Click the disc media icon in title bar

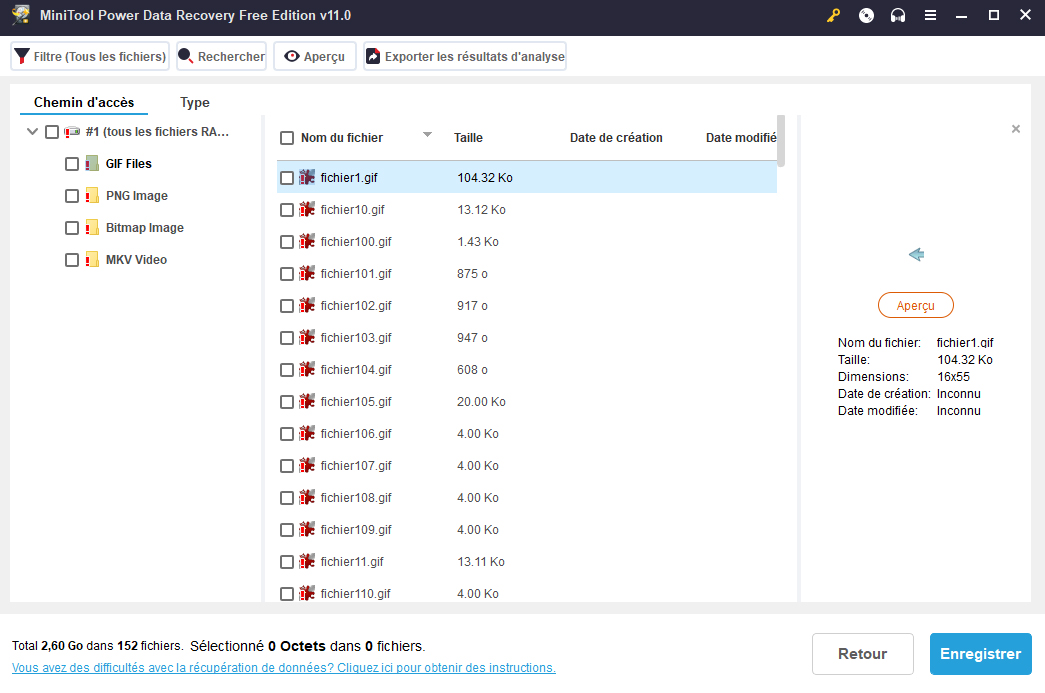866,16
